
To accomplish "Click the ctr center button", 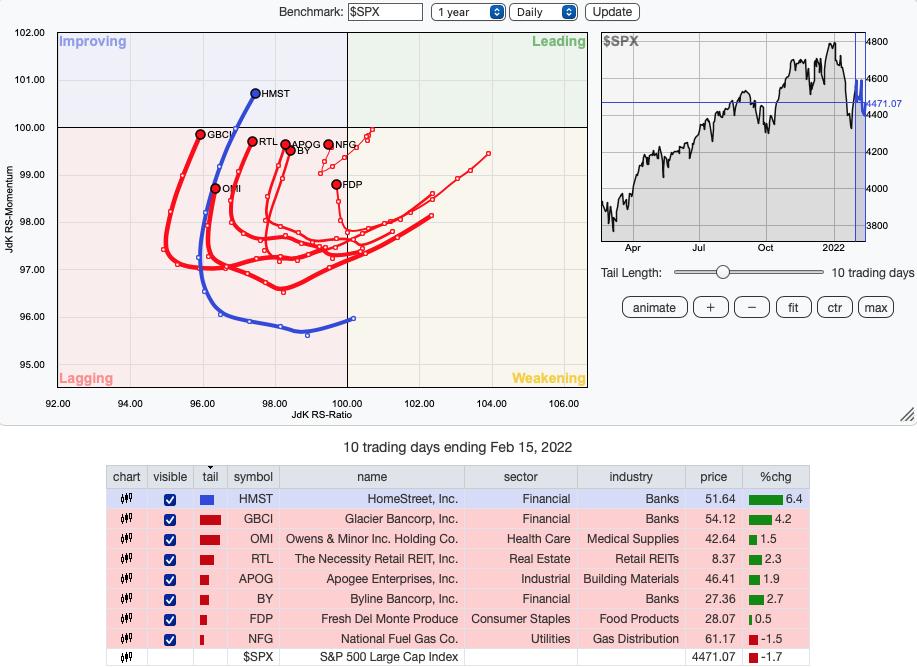I will pos(835,307).
